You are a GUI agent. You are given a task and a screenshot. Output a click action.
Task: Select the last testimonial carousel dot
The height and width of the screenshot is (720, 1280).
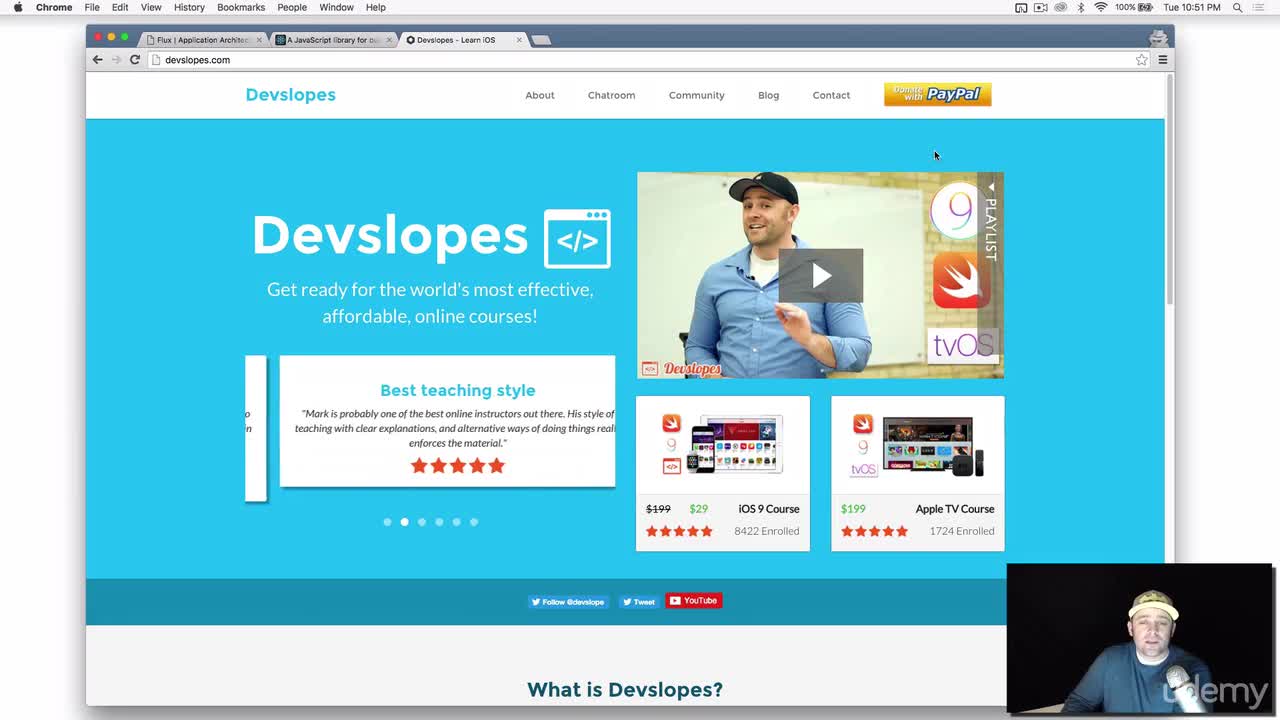pyautogui.click(x=474, y=522)
